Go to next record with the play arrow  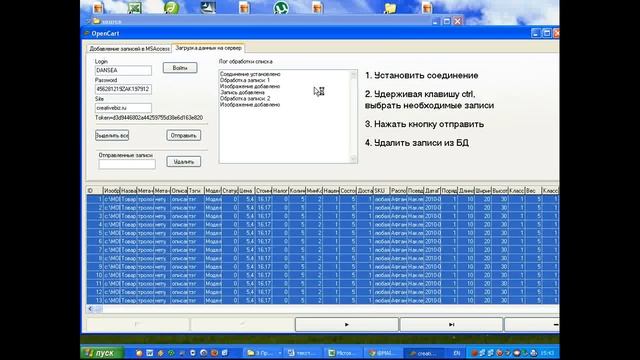pos(347,324)
